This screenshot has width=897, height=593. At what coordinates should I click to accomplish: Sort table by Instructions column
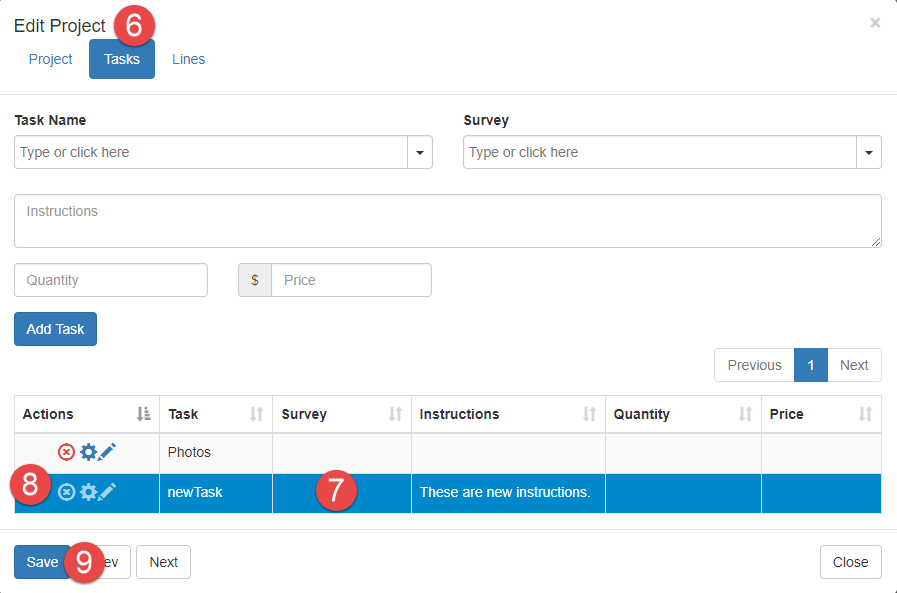click(507, 414)
